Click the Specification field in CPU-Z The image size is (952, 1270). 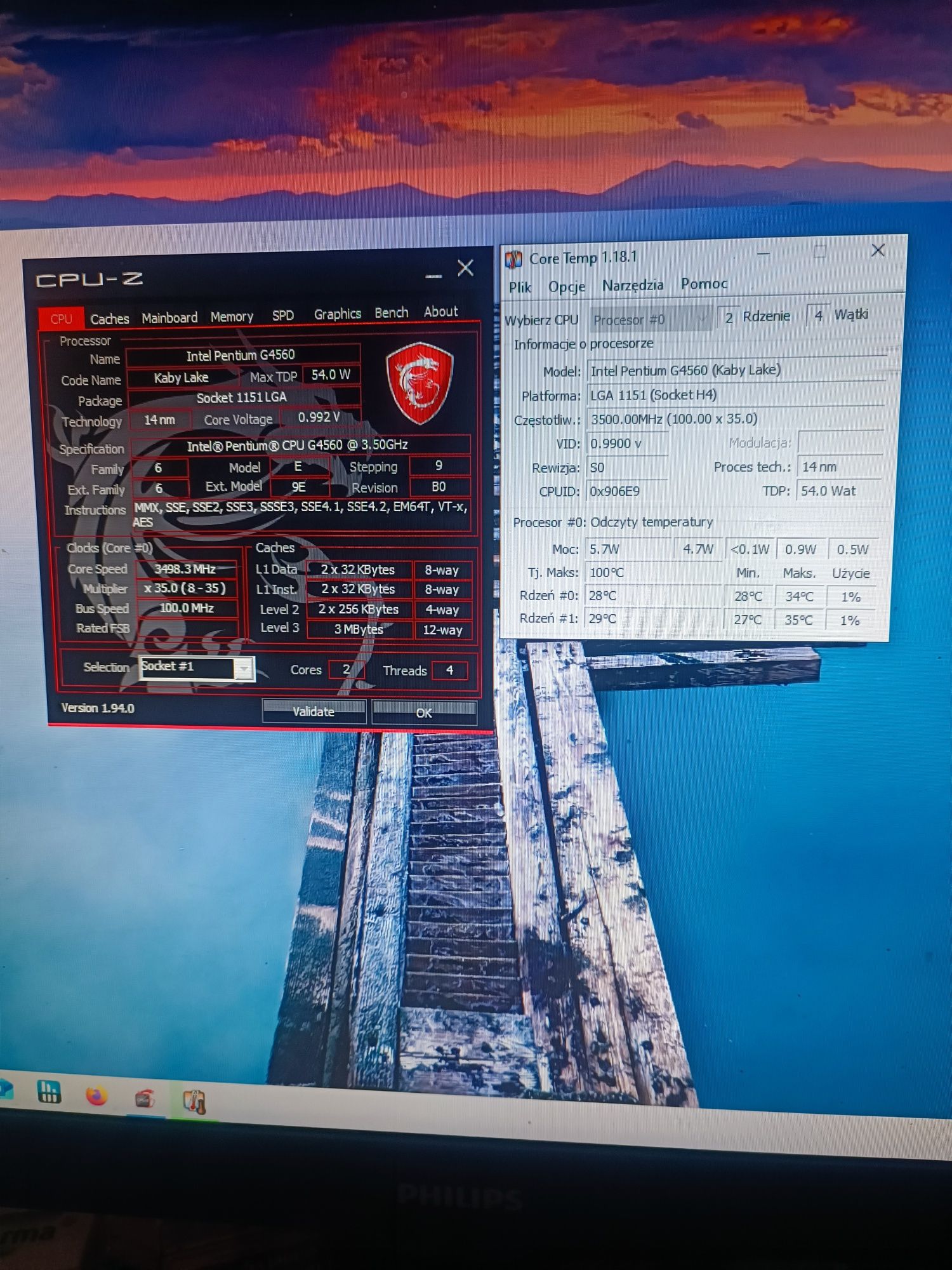point(300,445)
